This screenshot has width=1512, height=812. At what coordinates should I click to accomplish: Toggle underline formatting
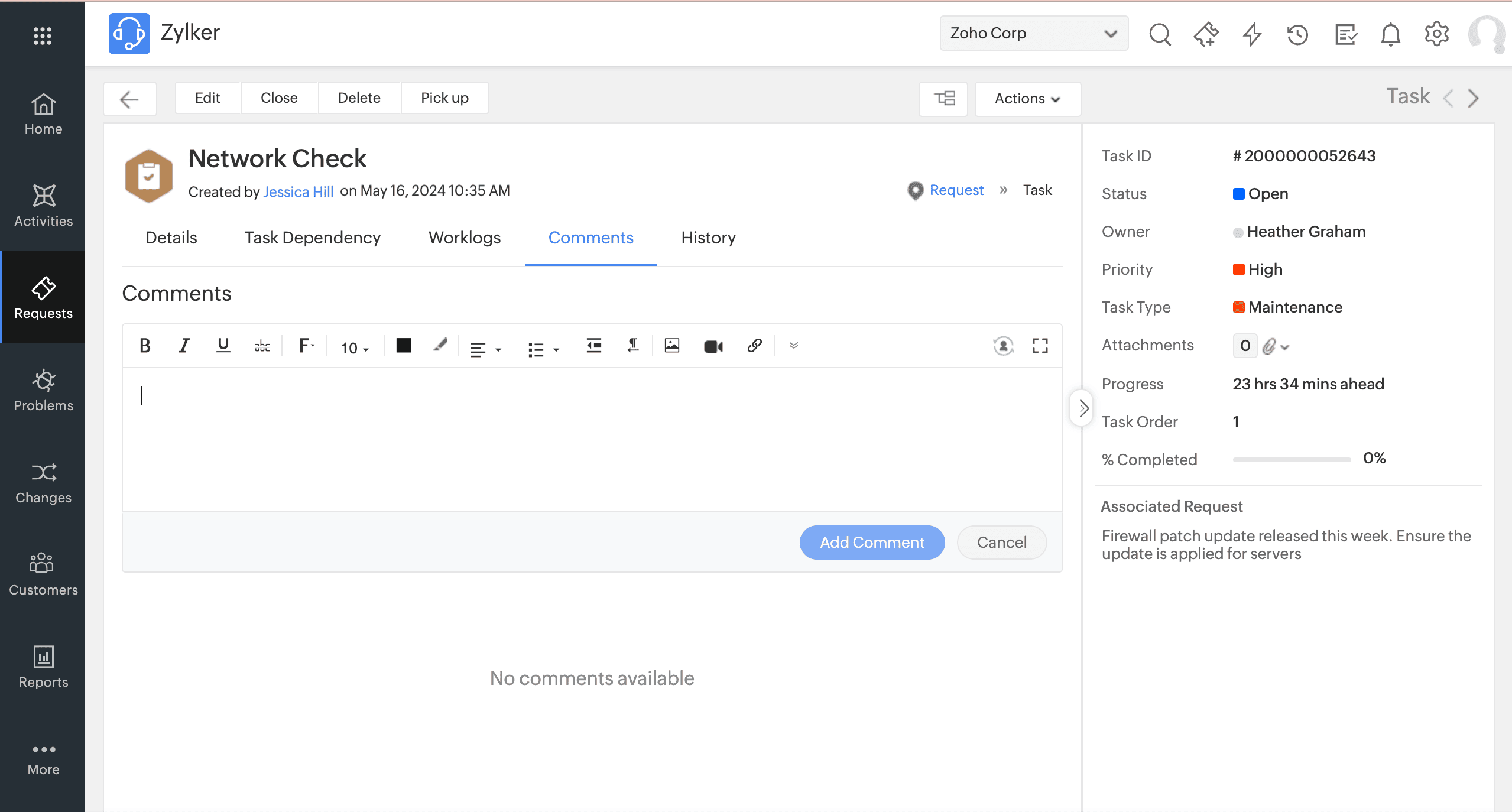[223, 346]
